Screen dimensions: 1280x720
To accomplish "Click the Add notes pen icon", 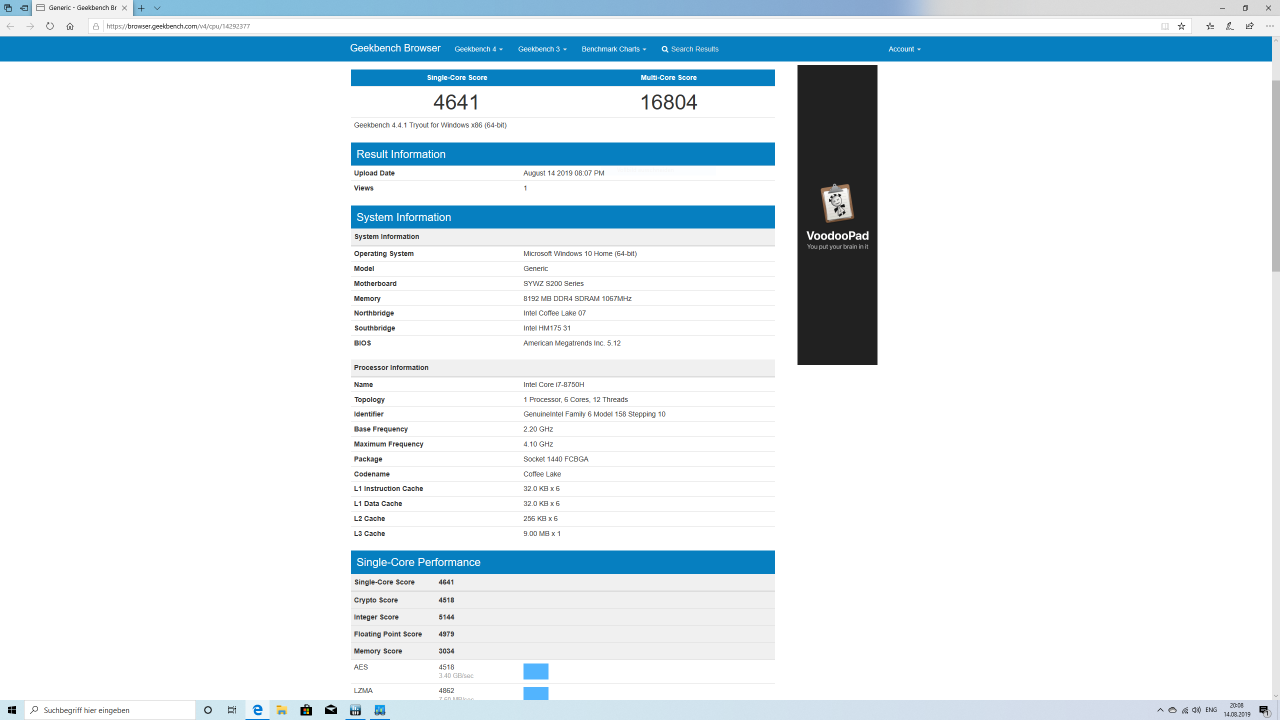I will (x=1228, y=26).
